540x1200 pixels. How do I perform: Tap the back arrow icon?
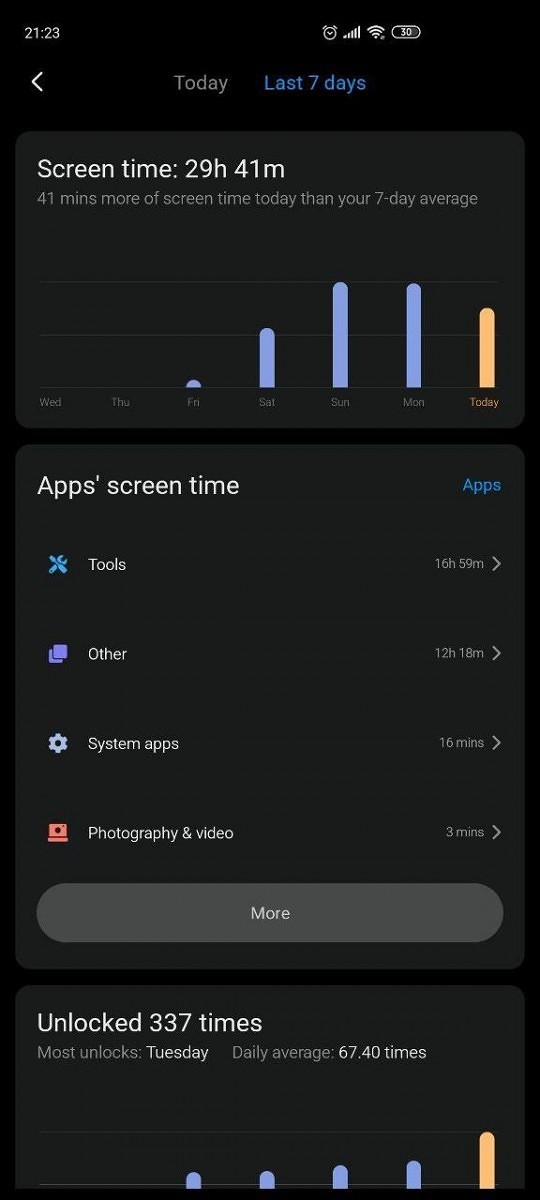pos(37,82)
